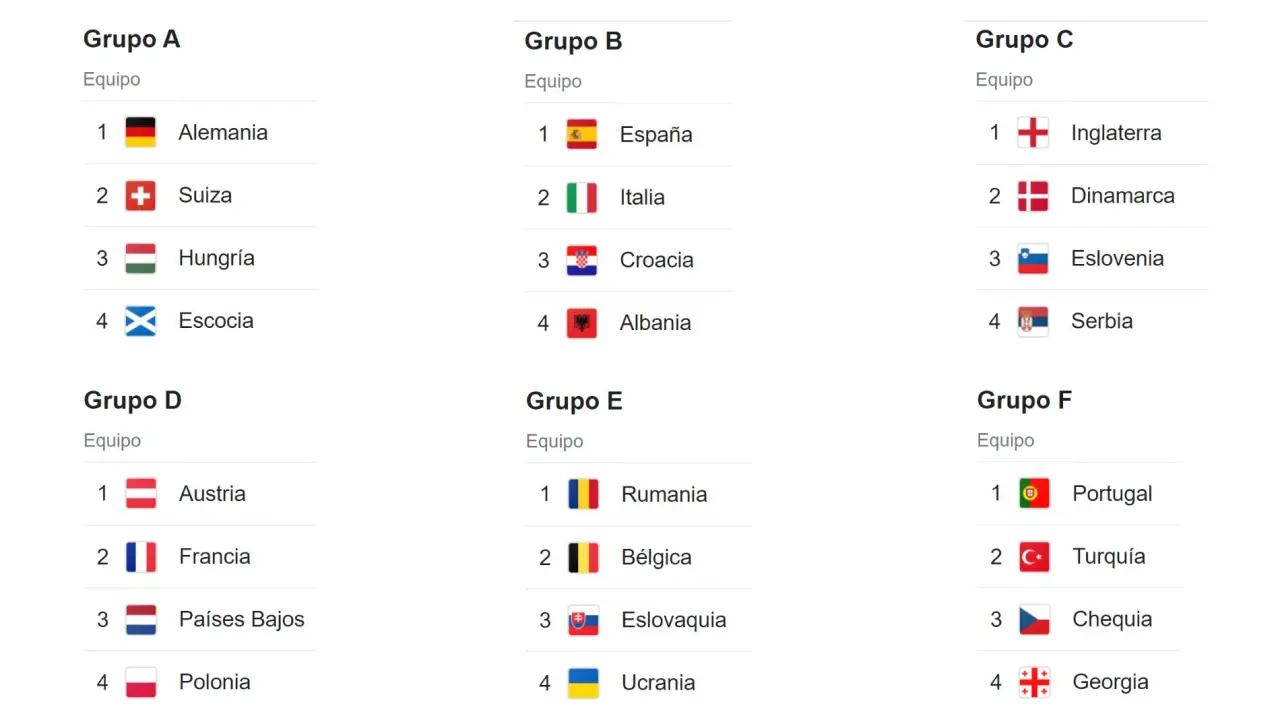
Task: Click the England flag icon
Action: point(1032,133)
